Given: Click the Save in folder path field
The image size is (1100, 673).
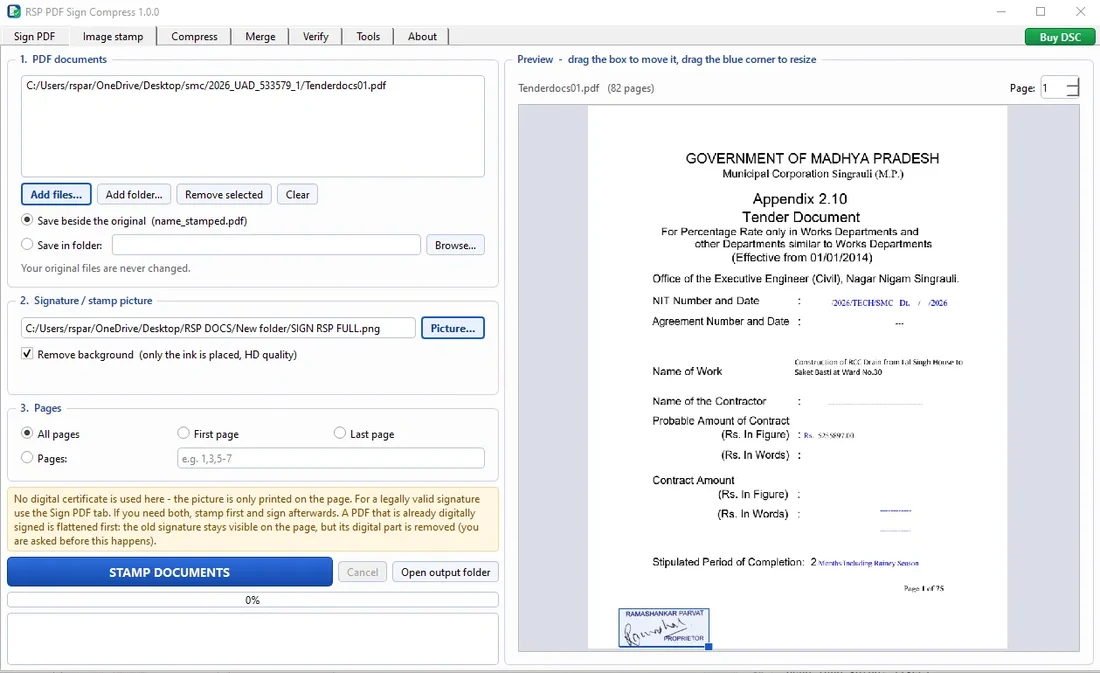Looking at the screenshot, I should coord(266,245).
